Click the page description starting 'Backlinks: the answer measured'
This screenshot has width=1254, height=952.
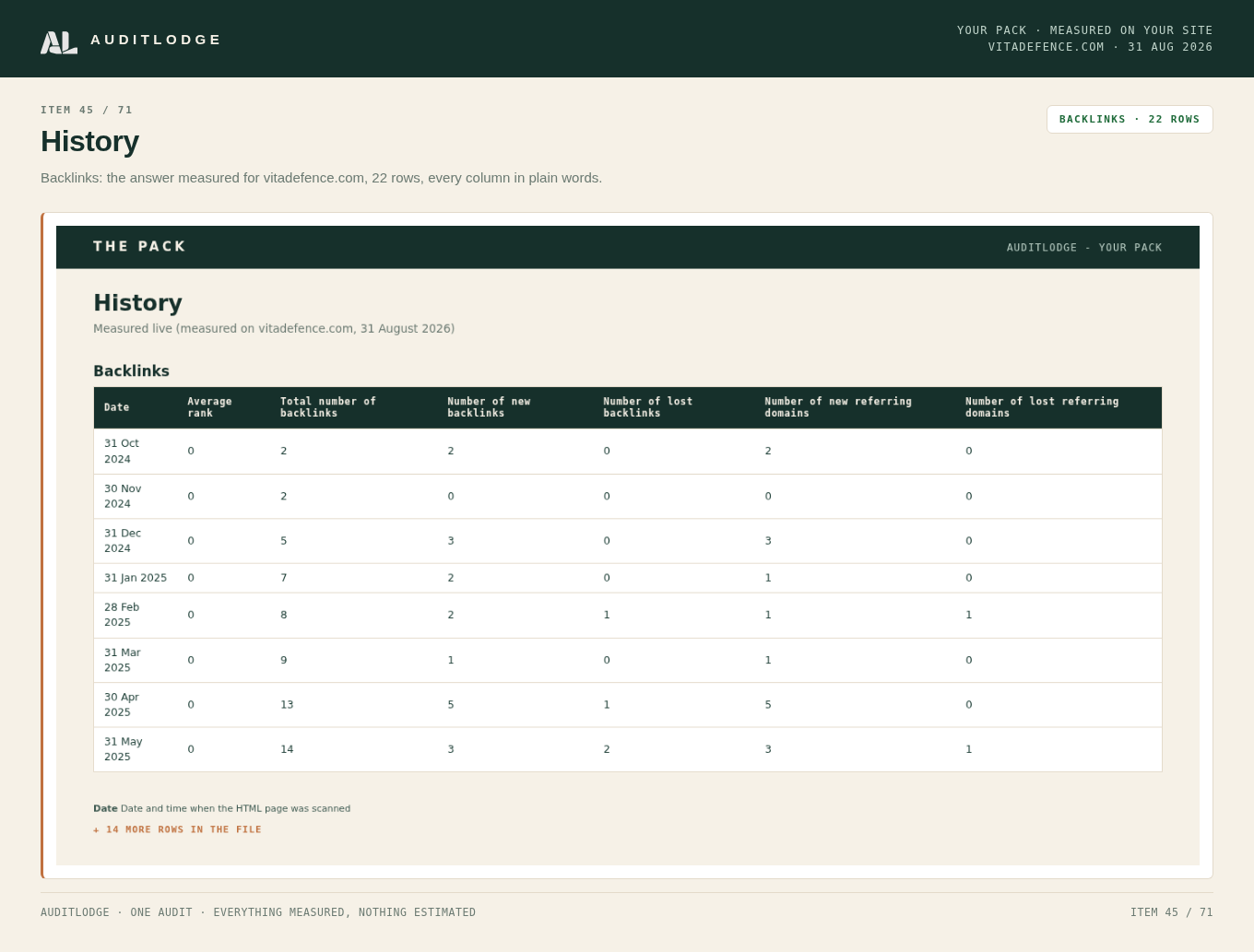coord(321,178)
